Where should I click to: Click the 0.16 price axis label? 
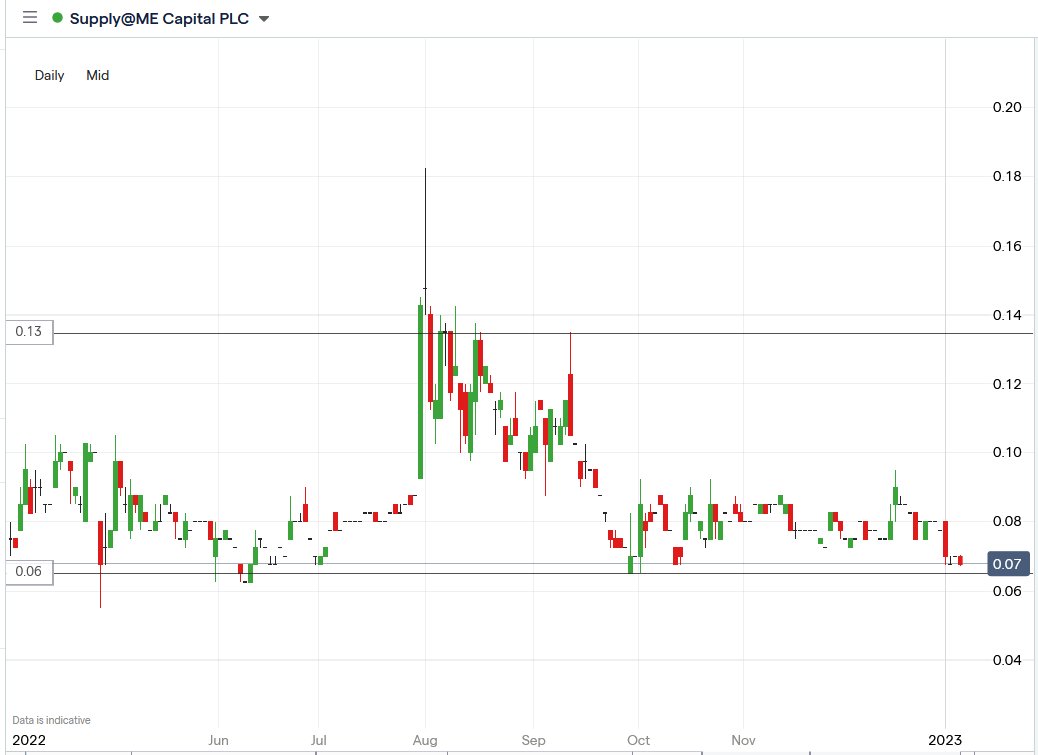(1007, 246)
